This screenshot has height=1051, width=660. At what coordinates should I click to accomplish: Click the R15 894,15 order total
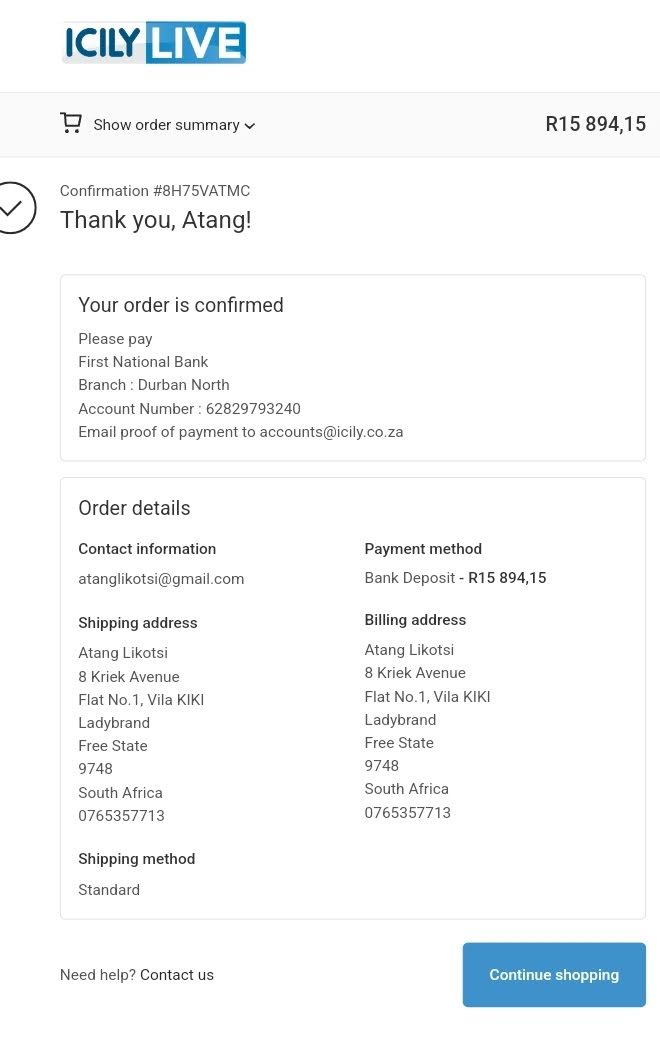(x=595, y=124)
